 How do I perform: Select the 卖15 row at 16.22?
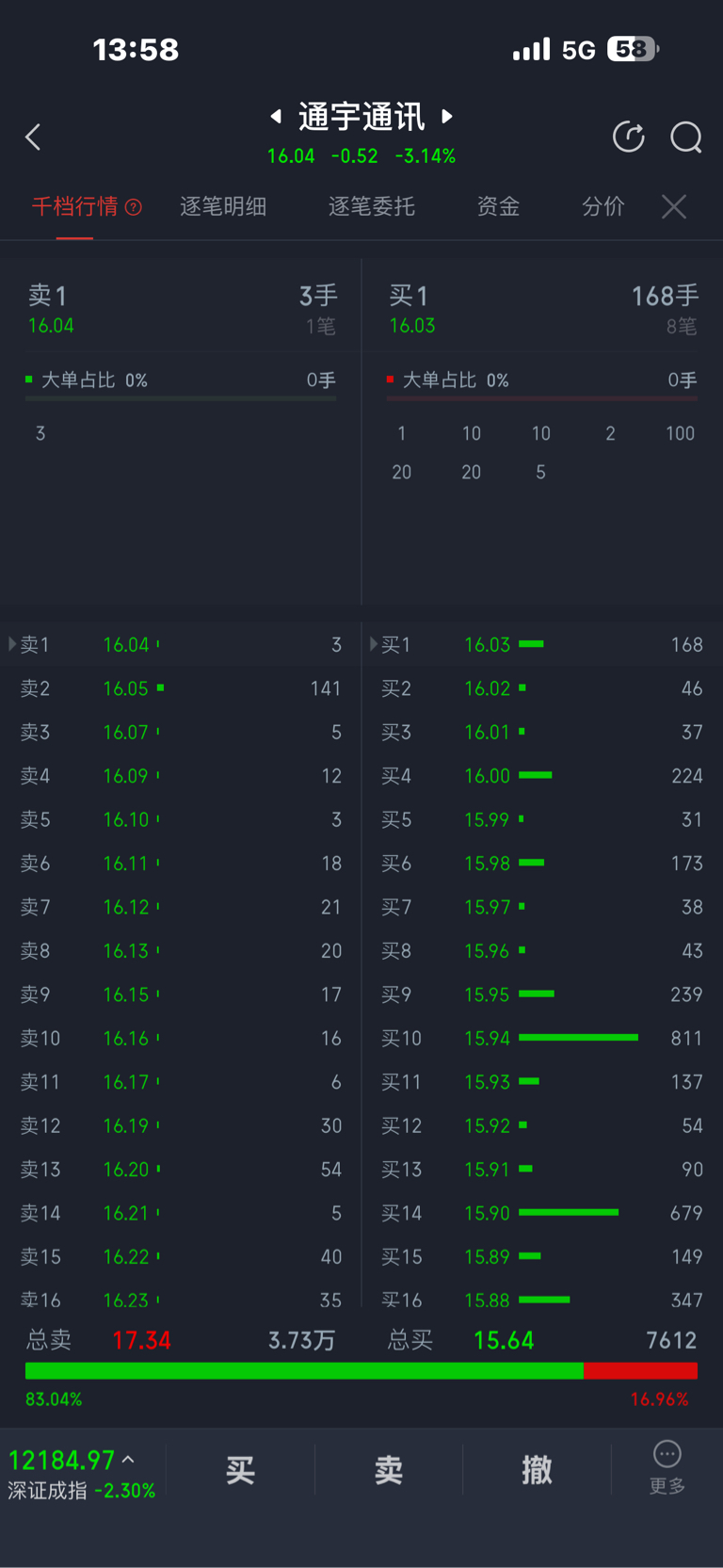coord(181,1256)
